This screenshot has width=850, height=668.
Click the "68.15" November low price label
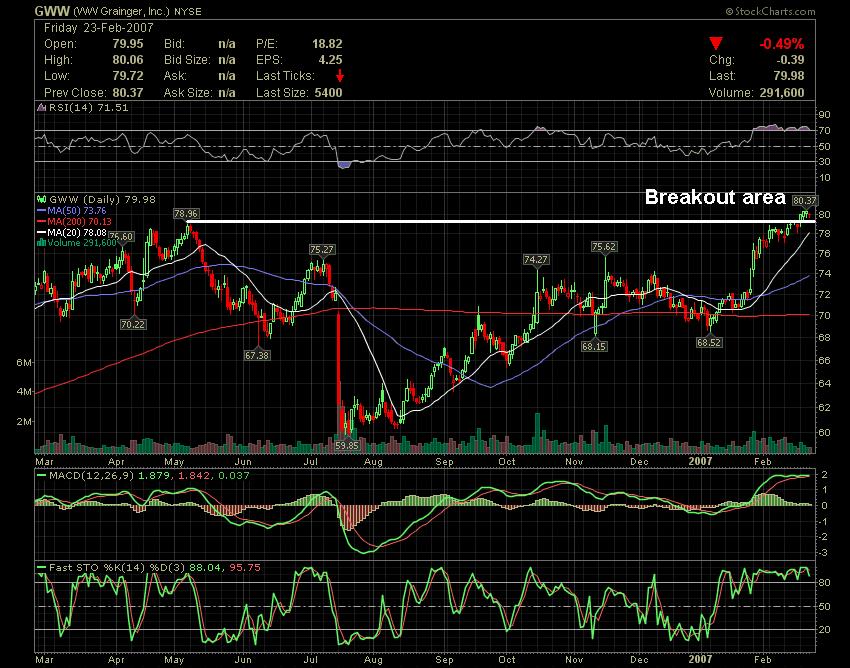(x=594, y=345)
